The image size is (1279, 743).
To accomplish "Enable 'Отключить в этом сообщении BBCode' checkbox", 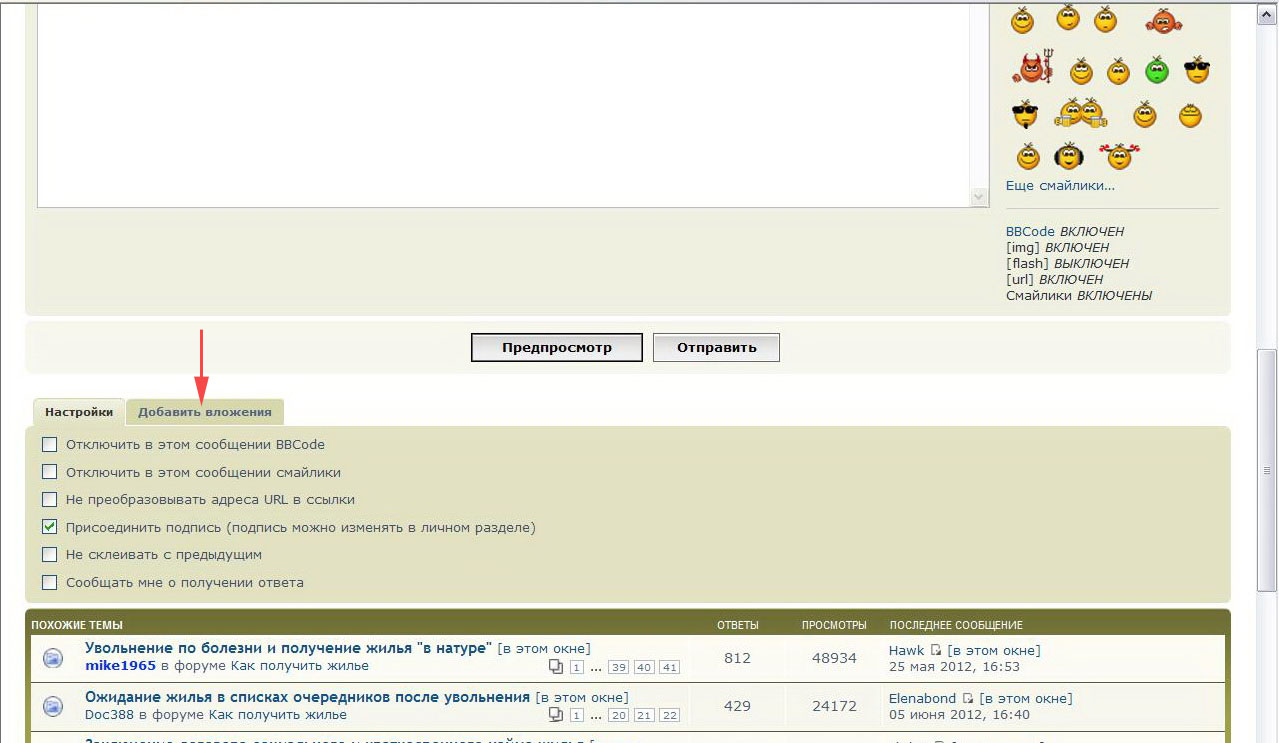I will coord(49,445).
